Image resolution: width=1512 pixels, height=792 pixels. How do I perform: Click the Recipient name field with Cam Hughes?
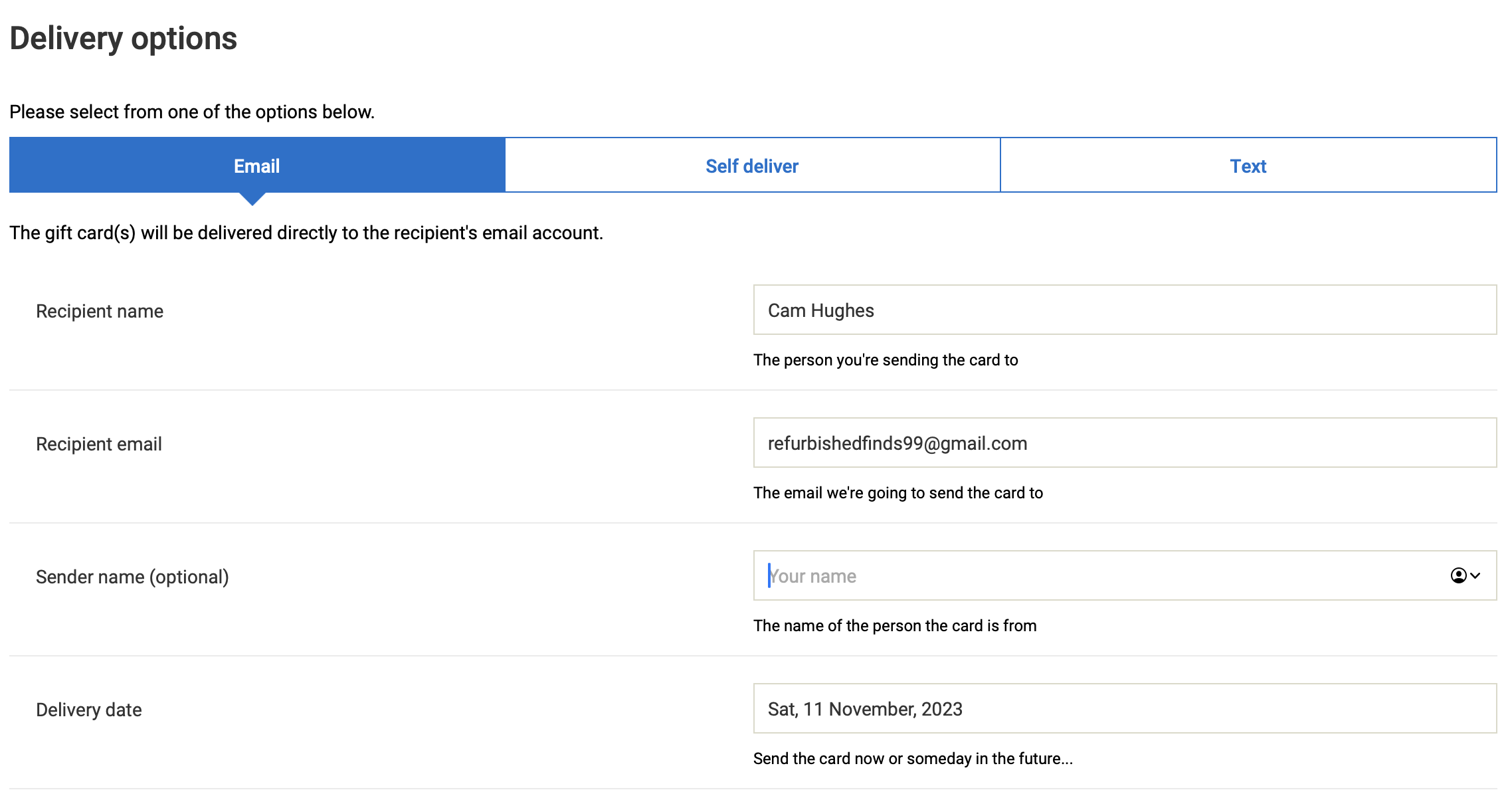click(1124, 310)
